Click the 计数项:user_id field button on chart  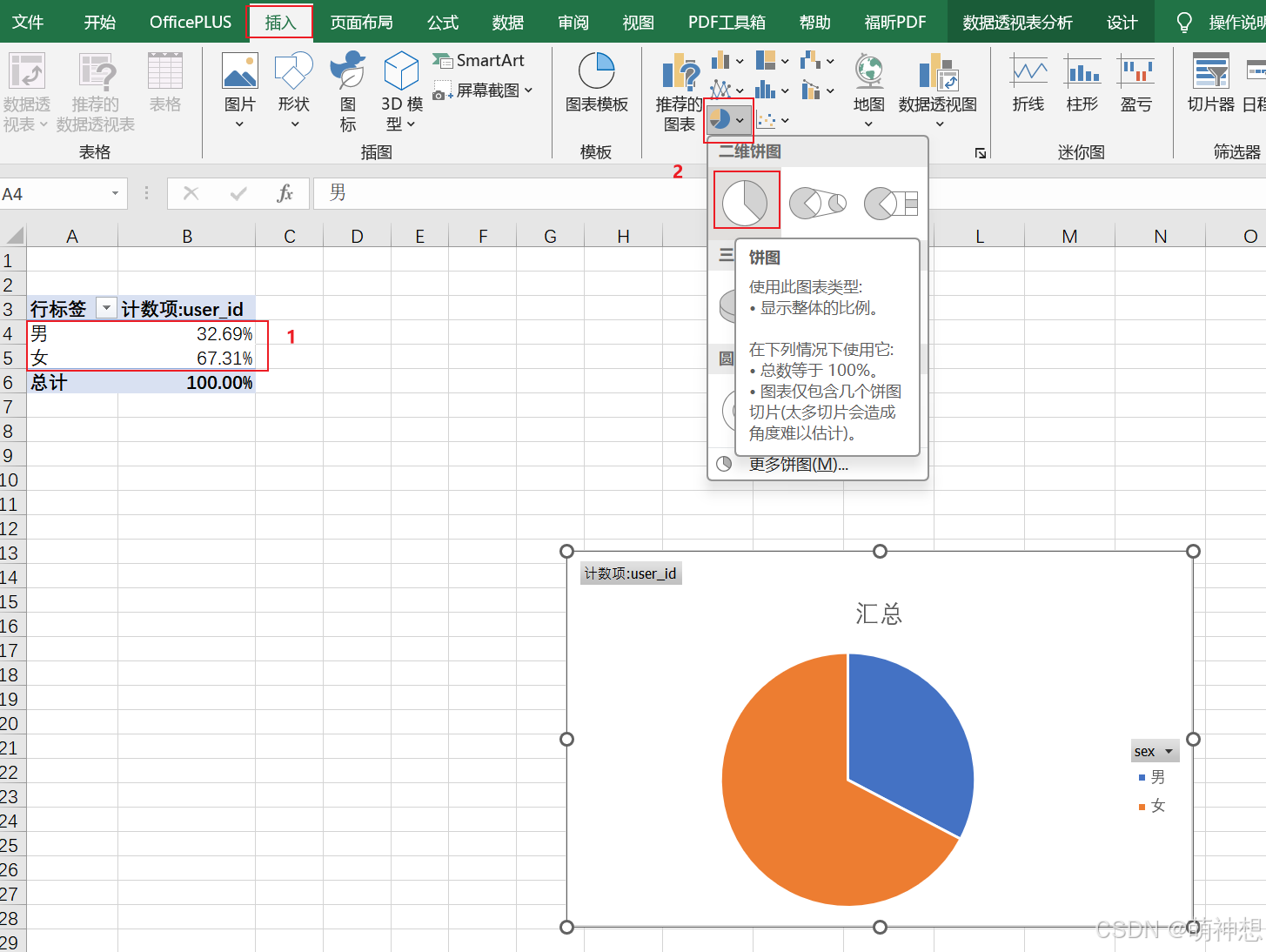pos(631,573)
